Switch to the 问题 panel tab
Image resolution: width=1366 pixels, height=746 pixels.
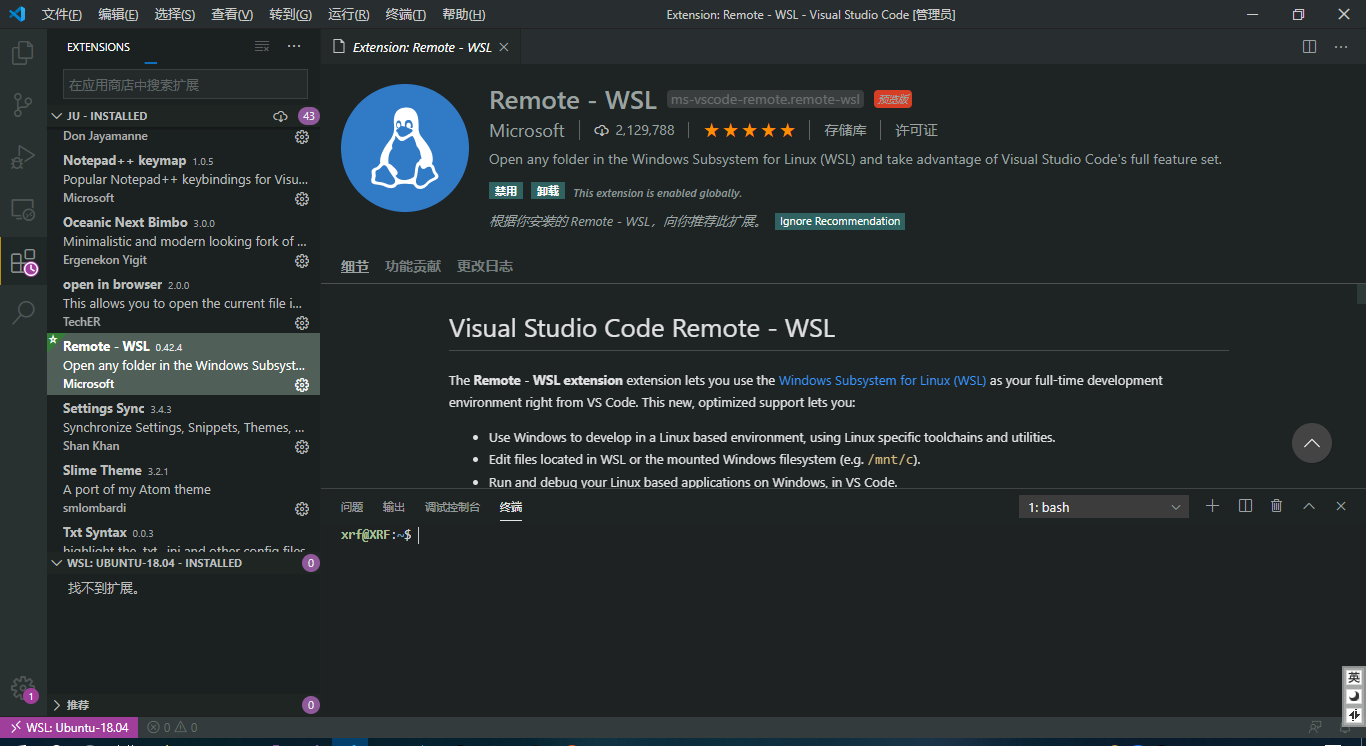tap(352, 507)
